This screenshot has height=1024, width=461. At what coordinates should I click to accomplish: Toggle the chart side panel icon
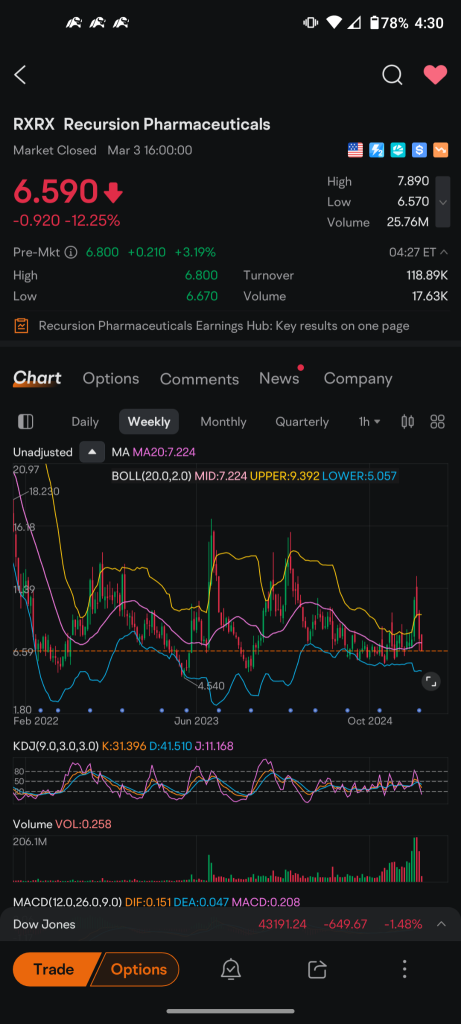pos(25,421)
